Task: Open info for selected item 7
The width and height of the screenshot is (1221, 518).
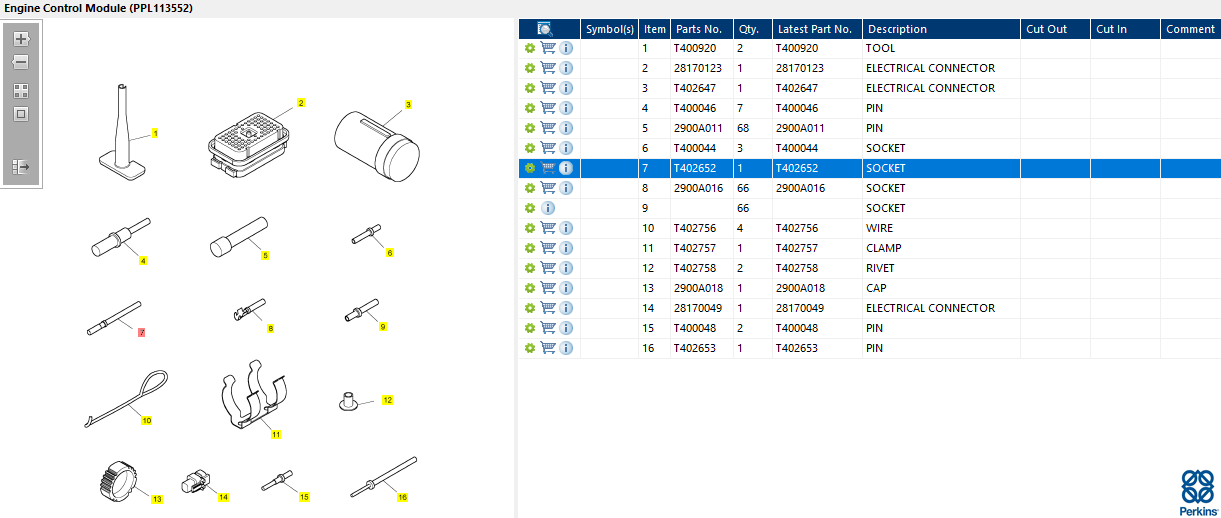Action: pos(566,168)
